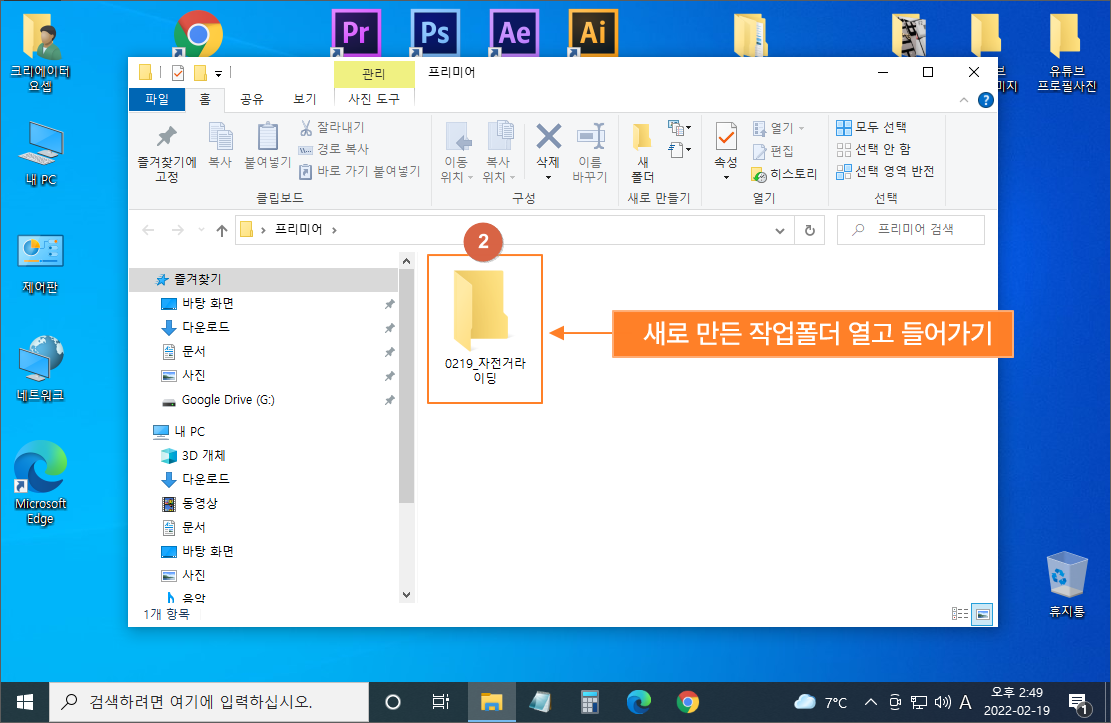Click the Copy (복사) ribbon icon
The height and width of the screenshot is (723, 1111).
pyautogui.click(x=220, y=145)
